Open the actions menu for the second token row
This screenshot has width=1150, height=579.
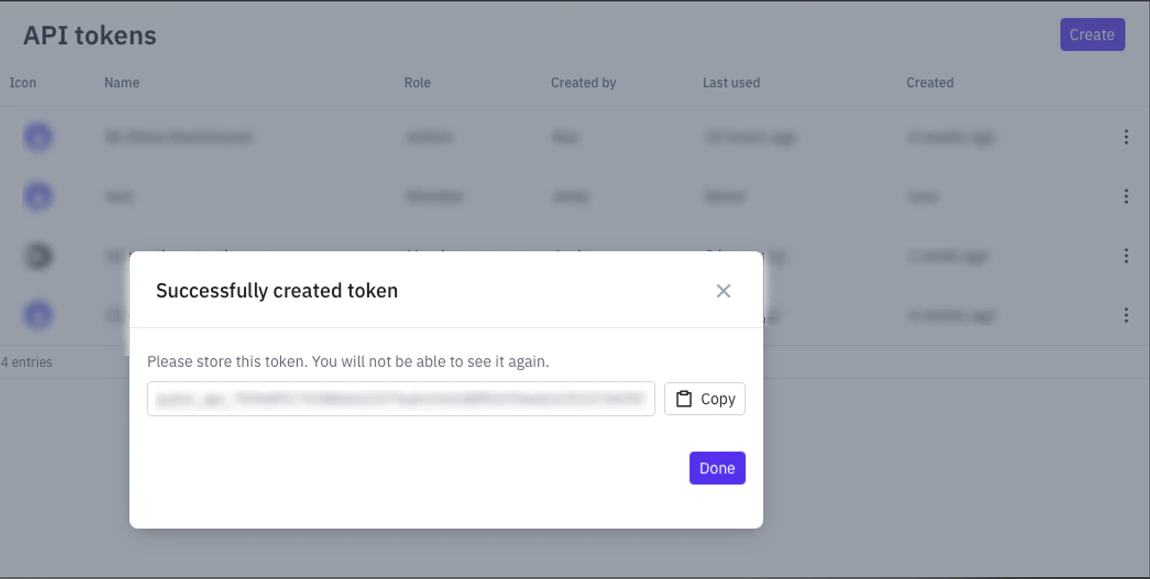[1126, 196]
